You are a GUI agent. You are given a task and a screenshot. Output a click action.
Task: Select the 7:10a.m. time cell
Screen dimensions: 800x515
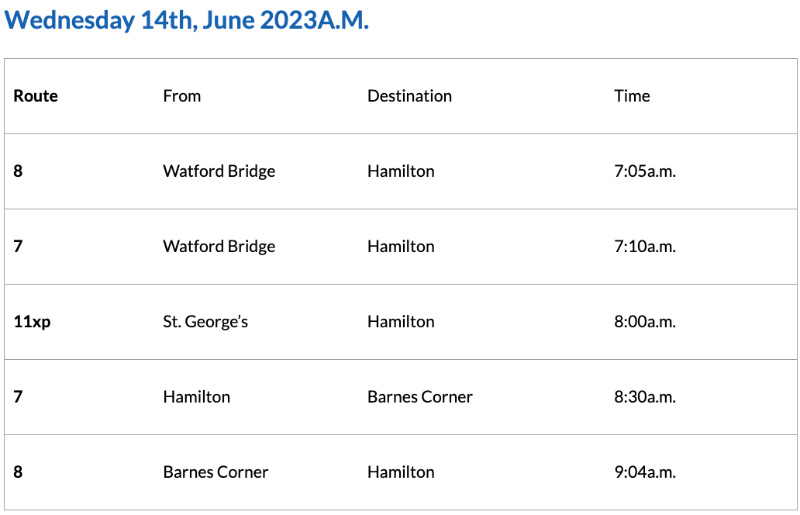pyautogui.click(x=645, y=246)
